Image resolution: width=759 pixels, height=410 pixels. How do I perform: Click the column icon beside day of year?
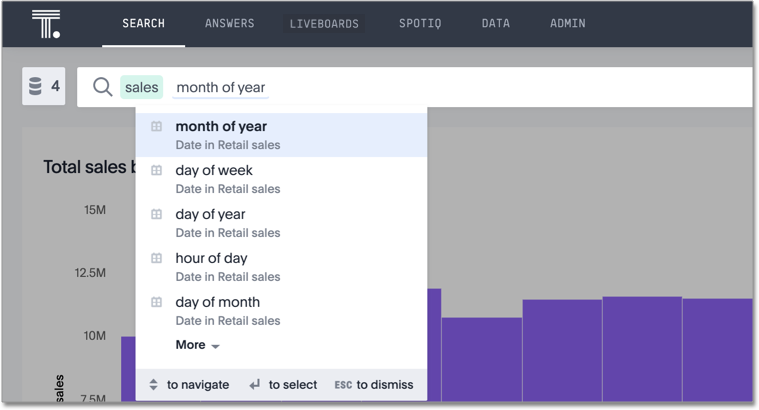point(156,215)
